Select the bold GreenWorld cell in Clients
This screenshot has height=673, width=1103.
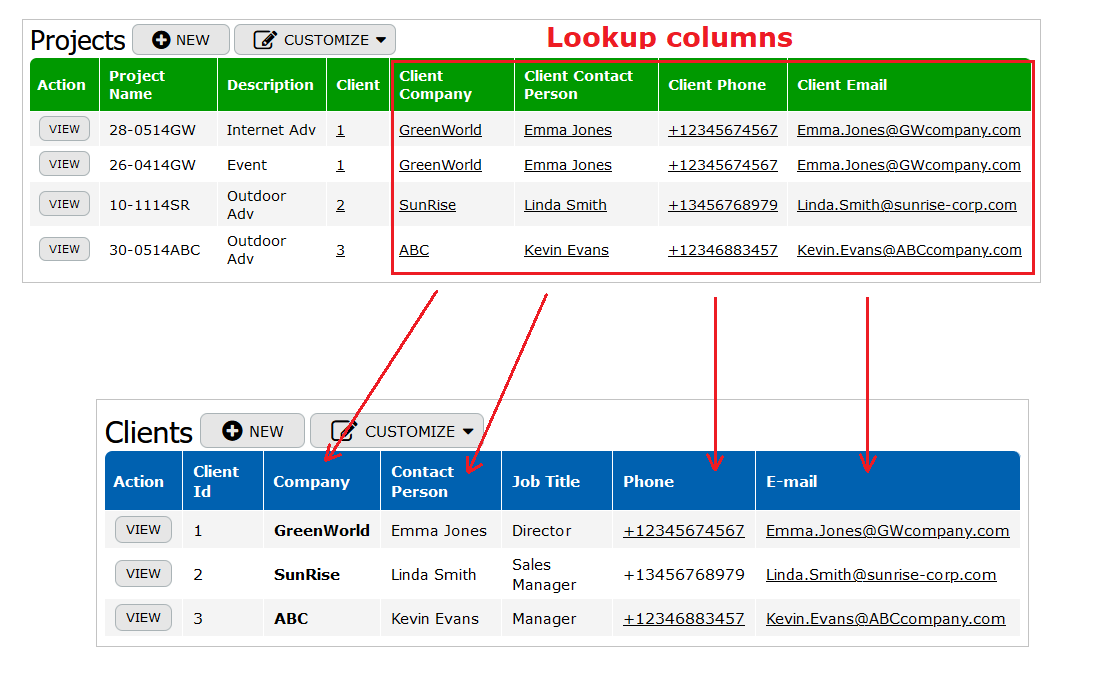[321, 531]
